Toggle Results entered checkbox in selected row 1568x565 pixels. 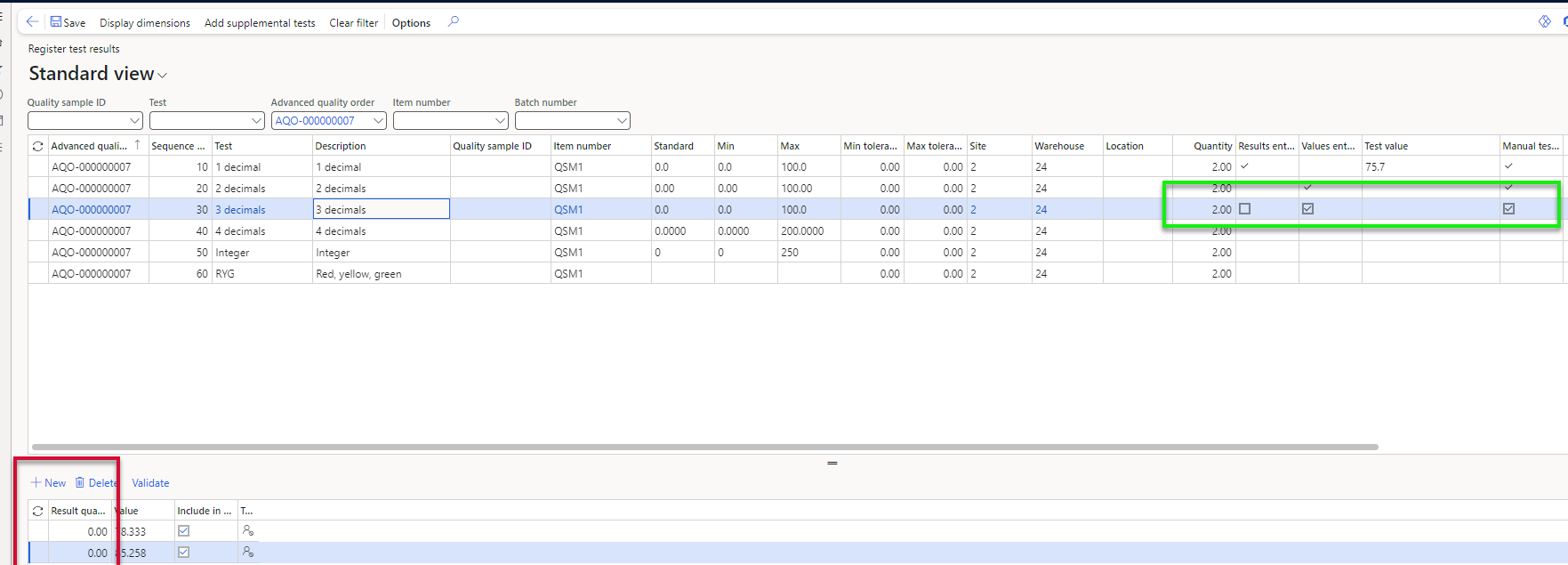pyautogui.click(x=1244, y=209)
